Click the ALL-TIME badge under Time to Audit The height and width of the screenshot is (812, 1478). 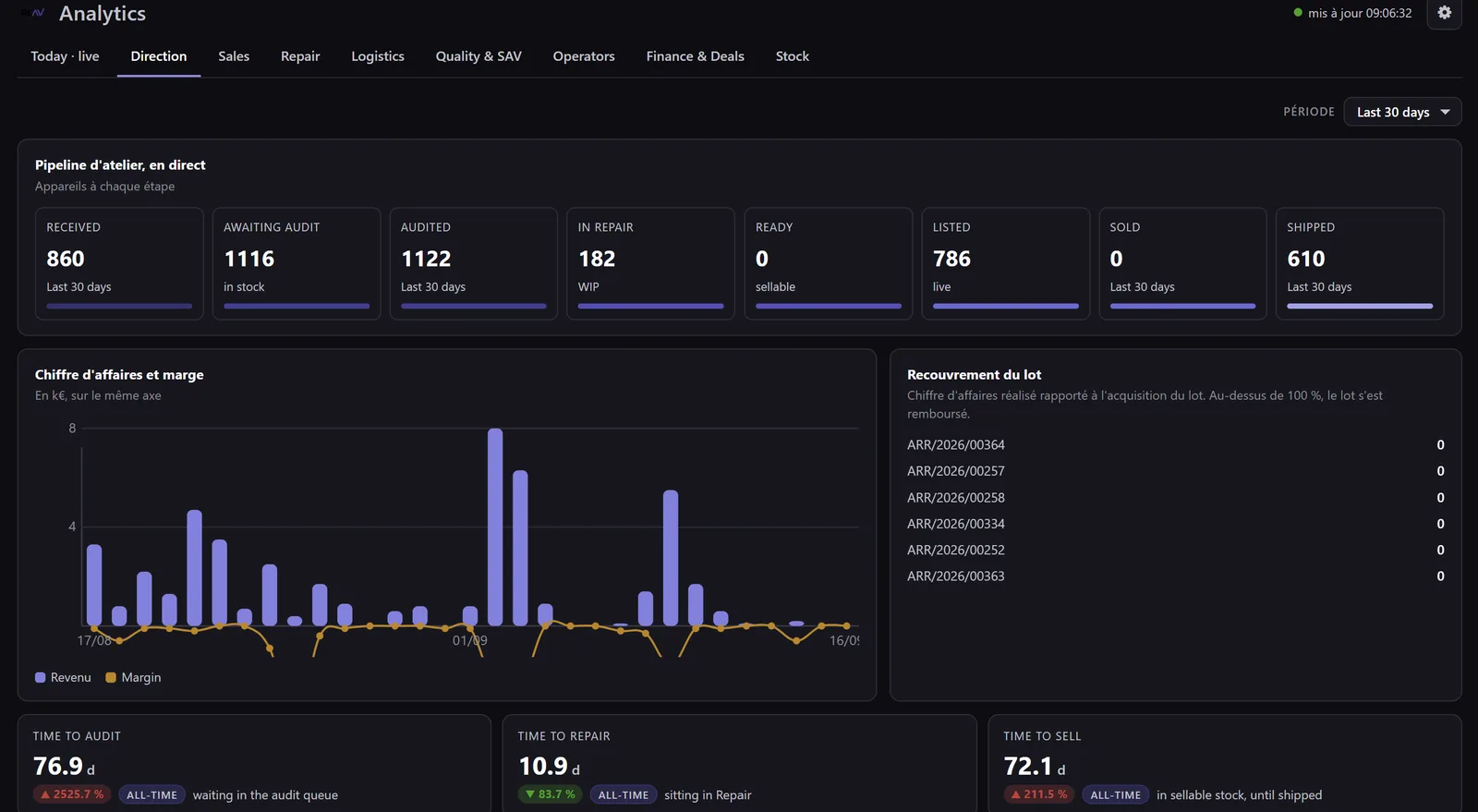click(151, 794)
